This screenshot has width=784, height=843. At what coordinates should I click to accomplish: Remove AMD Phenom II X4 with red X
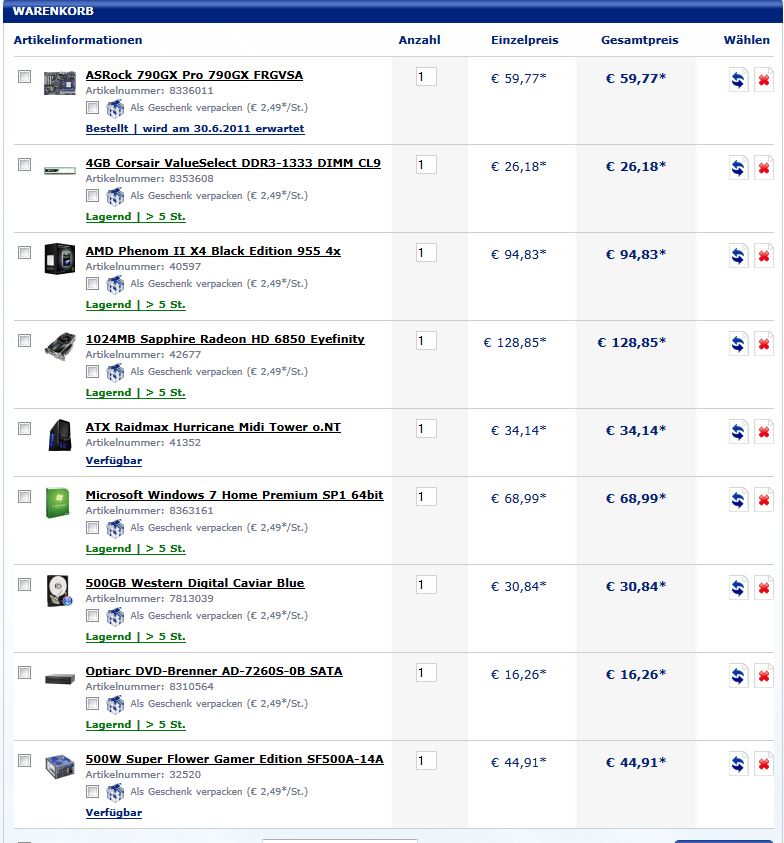click(764, 256)
